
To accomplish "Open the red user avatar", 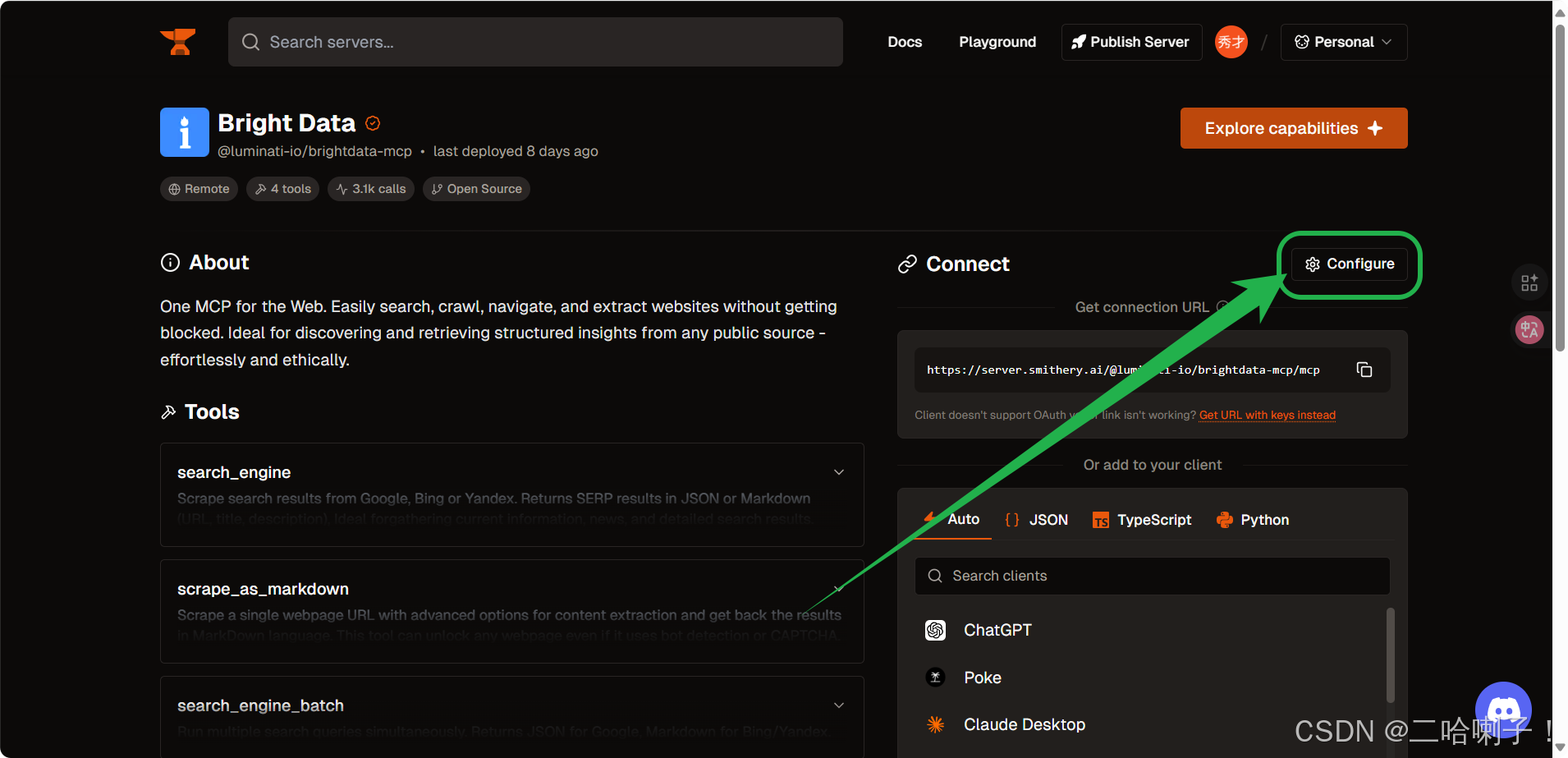I will [1231, 42].
